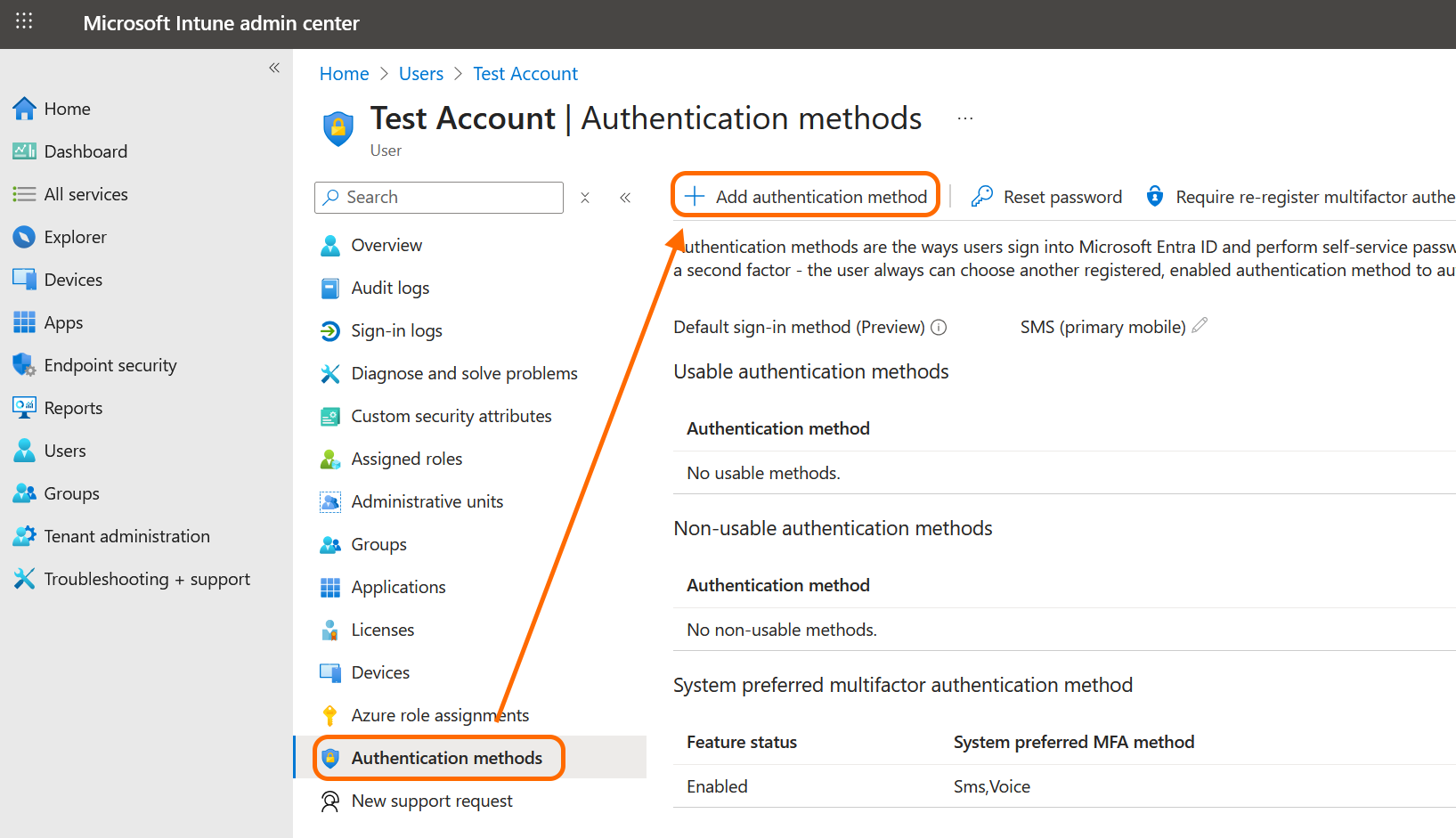1456x838 pixels.
Task: Clear the resource menu search box
Action: tap(585, 198)
